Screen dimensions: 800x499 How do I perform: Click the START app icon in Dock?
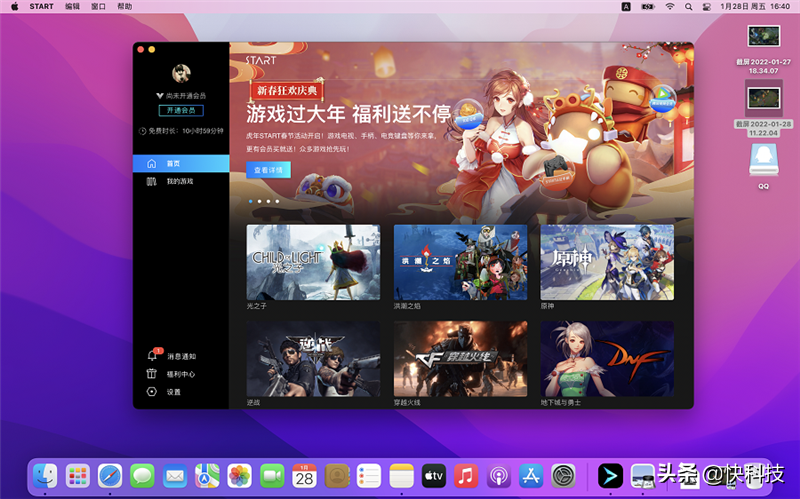coord(609,476)
